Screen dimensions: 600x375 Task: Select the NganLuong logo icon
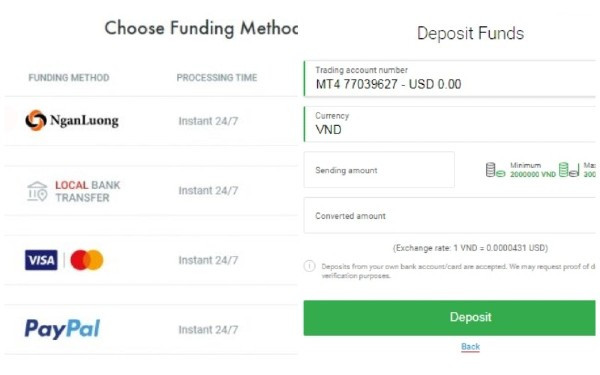[36, 121]
